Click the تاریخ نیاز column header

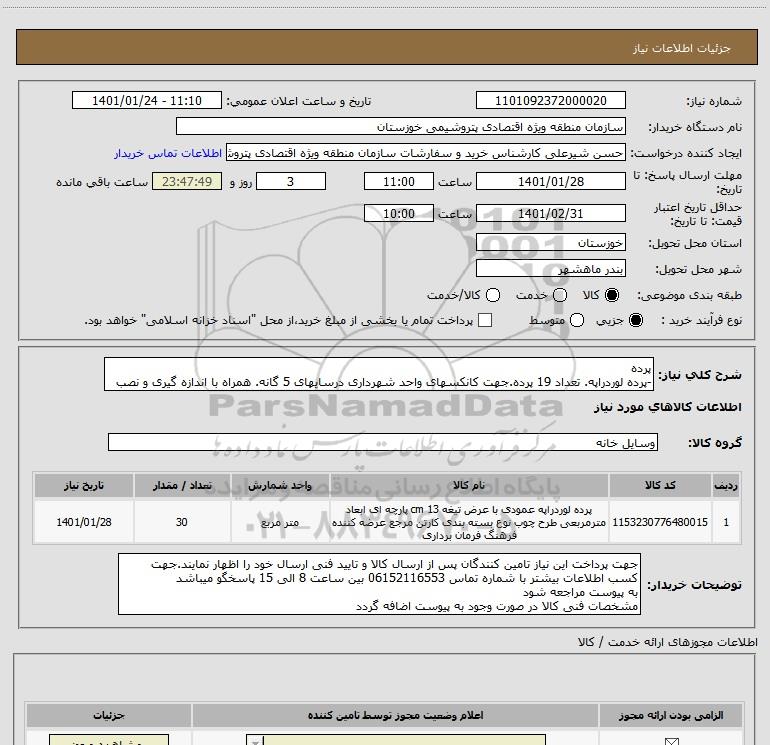click(83, 485)
